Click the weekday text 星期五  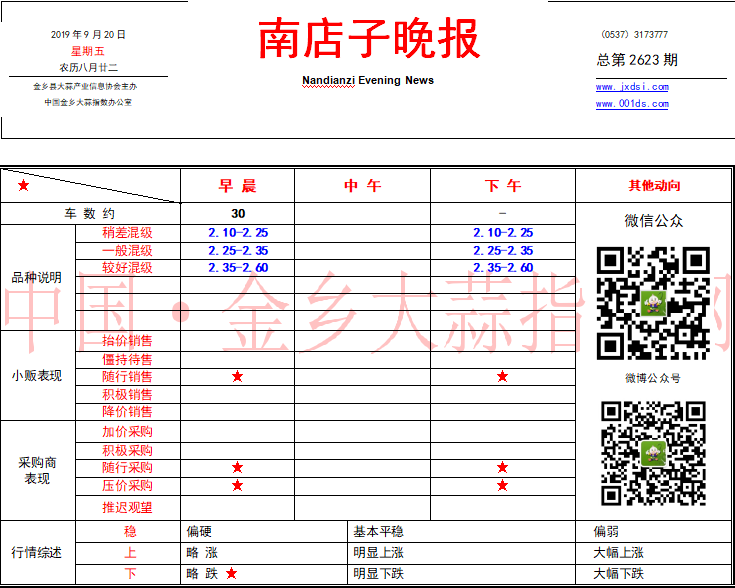pyautogui.click(x=88, y=51)
